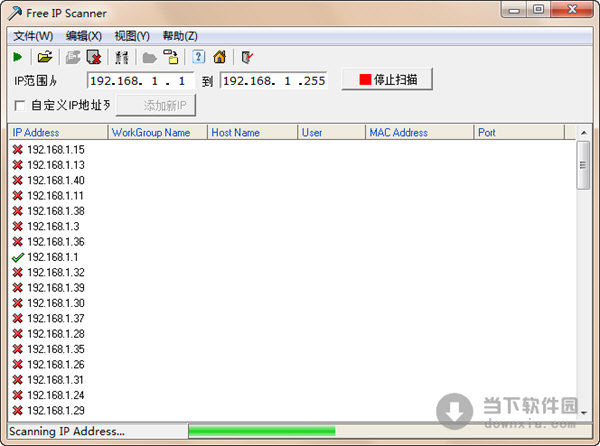This screenshot has height=446, width=600.
Task: Open the 文件(W) menu
Action: 33,36
